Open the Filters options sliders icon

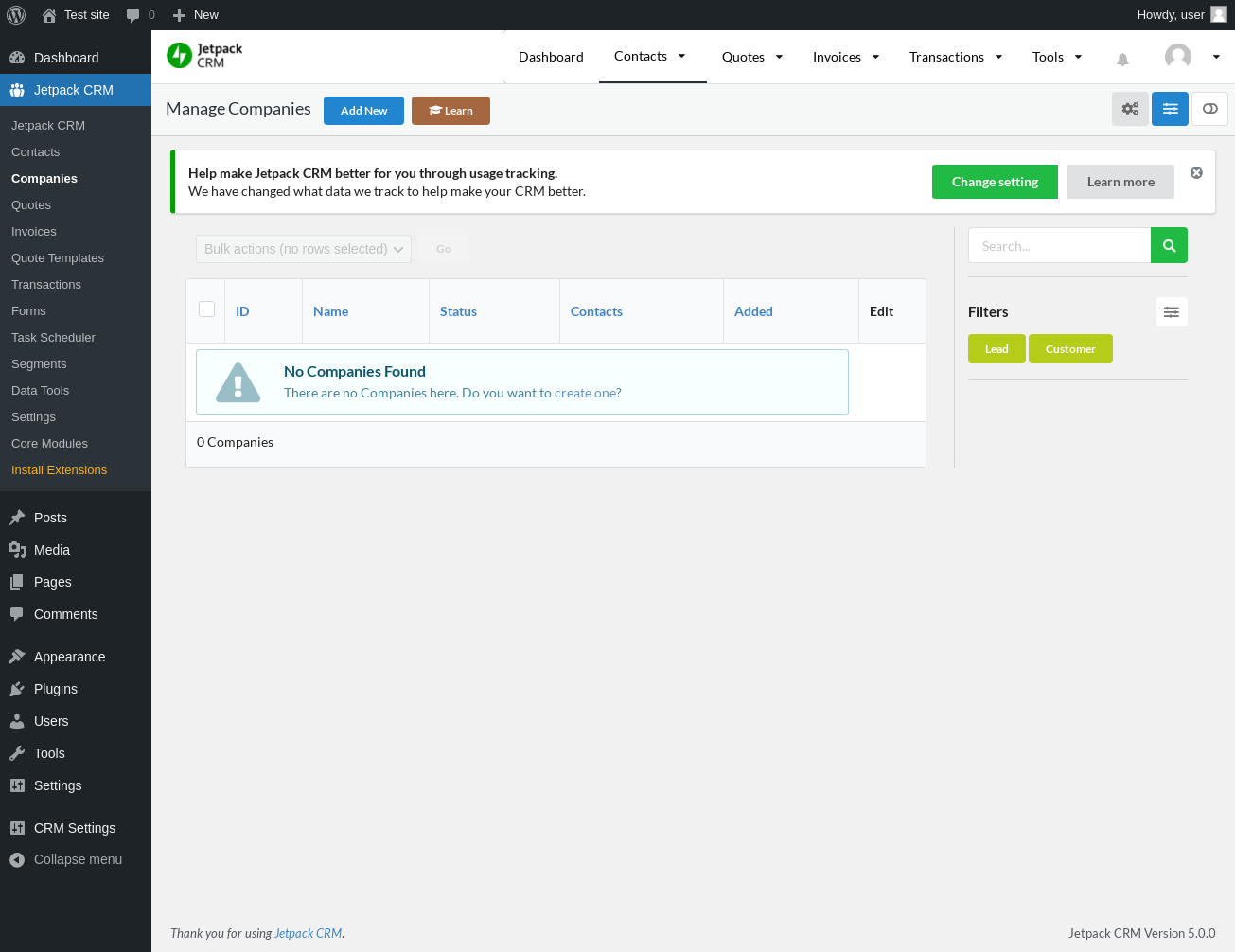(1172, 312)
